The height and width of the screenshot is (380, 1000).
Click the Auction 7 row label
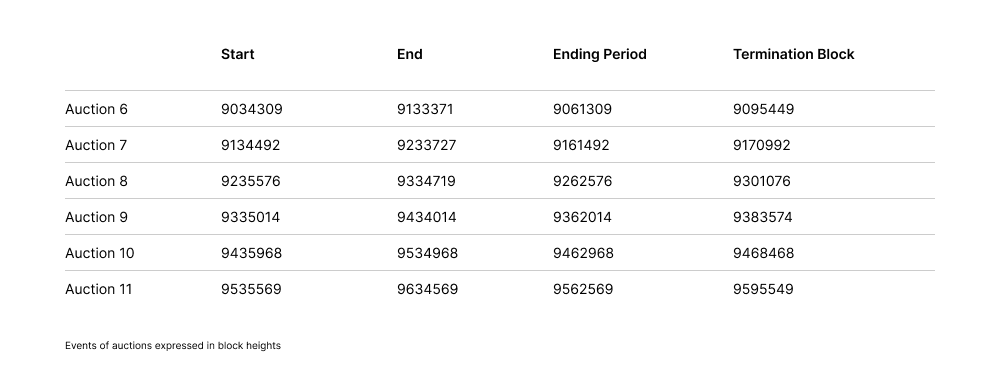click(x=96, y=145)
